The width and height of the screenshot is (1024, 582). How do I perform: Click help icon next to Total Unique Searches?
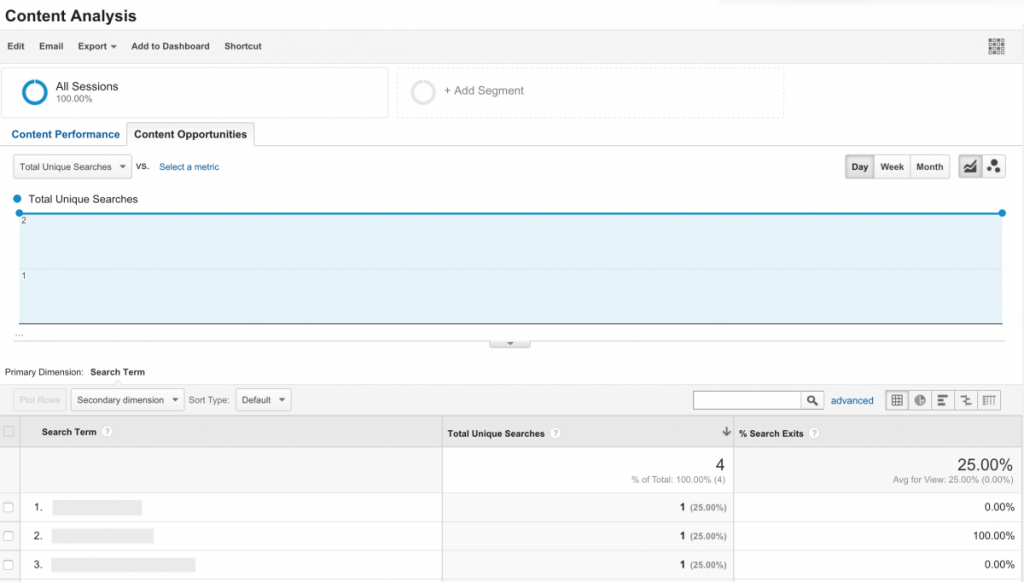coord(555,433)
